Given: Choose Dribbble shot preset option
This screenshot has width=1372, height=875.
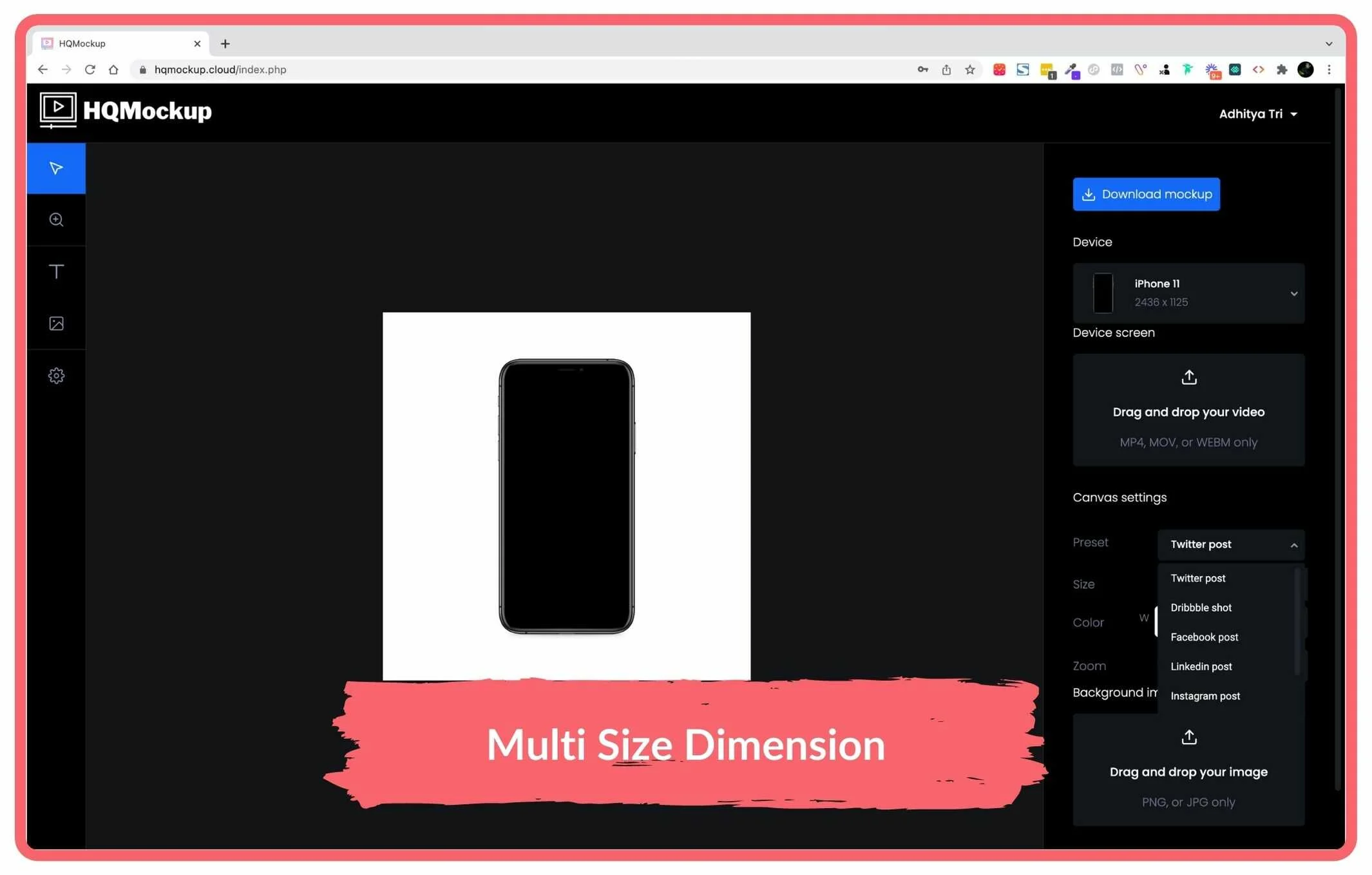Looking at the screenshot, I should pyautogui.click(x=1201, y=608).
